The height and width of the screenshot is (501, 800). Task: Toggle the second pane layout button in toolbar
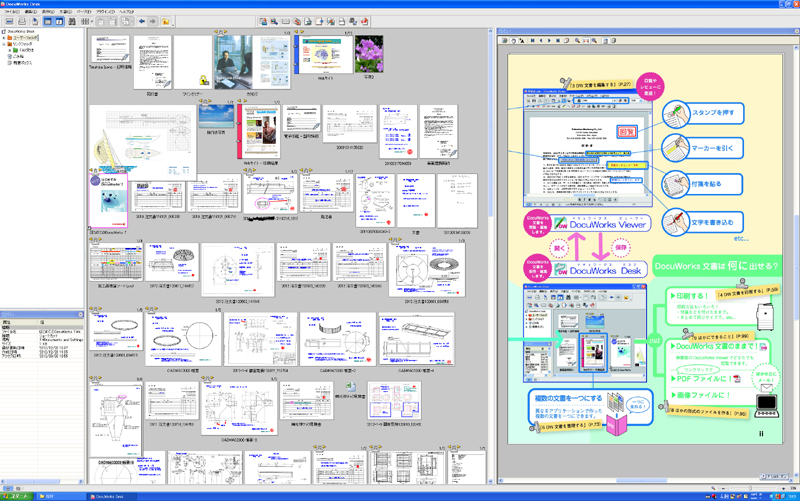59,21
